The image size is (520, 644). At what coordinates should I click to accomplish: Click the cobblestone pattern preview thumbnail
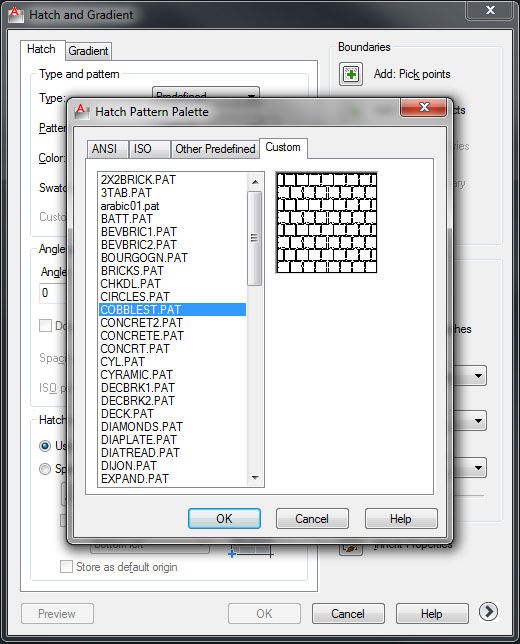point(327,223)
